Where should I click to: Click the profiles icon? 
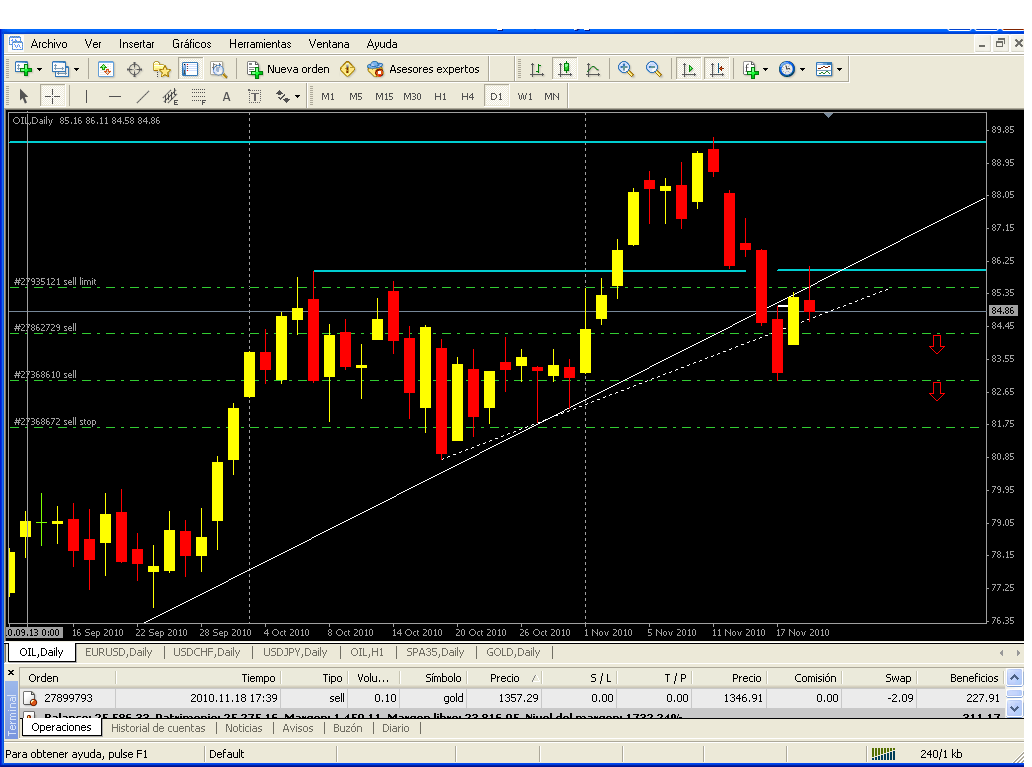pos(60,69)
